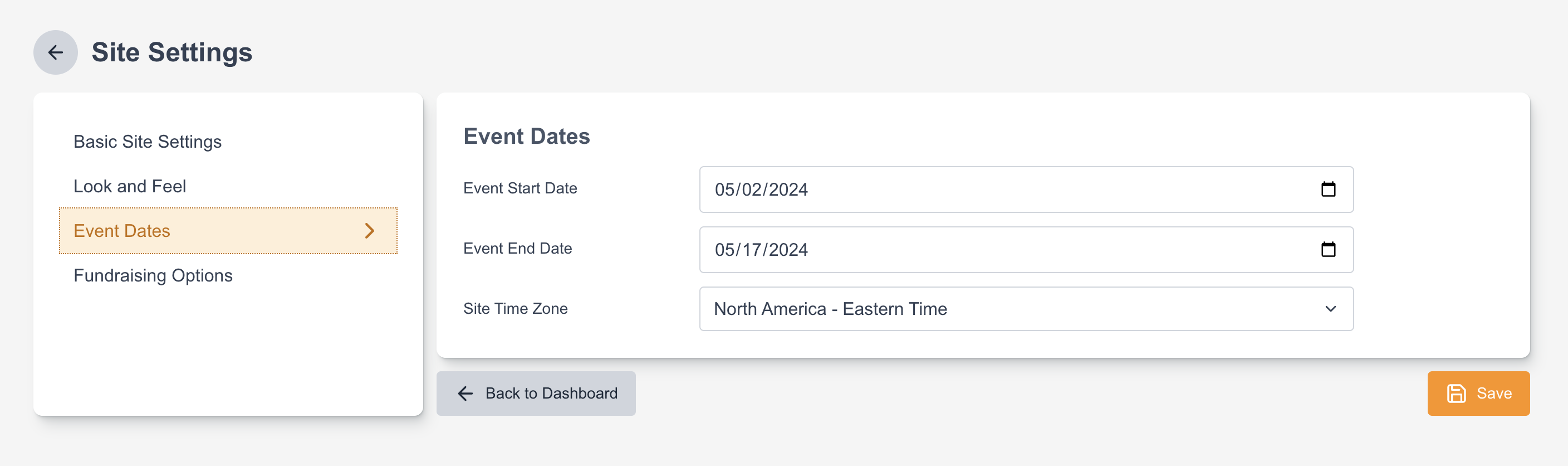
Task: Switch to Look and Feel settings
Action: click(130, 186)
